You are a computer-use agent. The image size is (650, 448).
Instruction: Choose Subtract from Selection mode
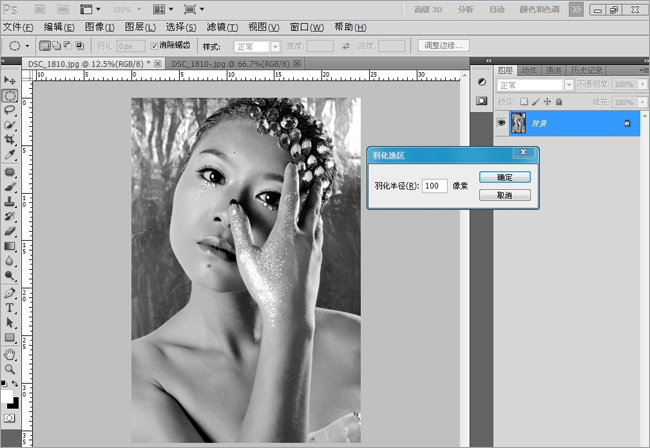pyautogui.click(x=68, y=46)
